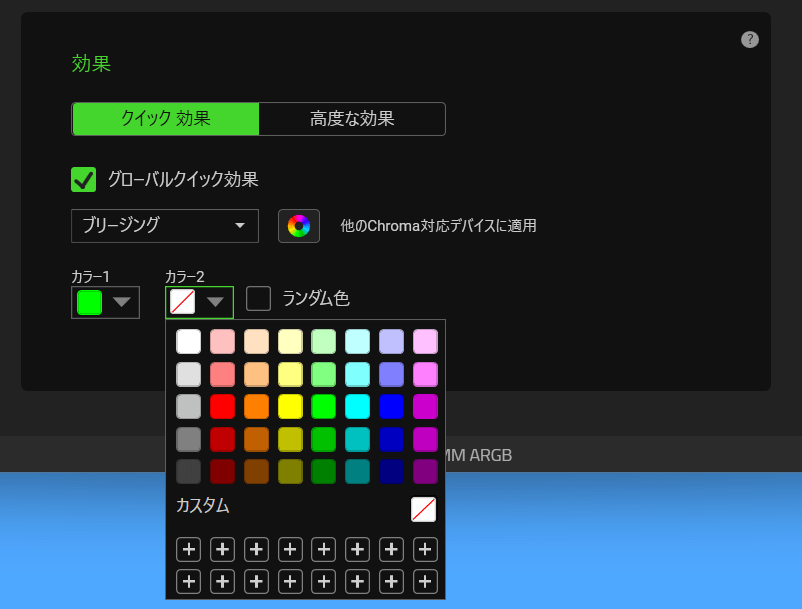Pick the bright yellow swatch

coord(290,407)
